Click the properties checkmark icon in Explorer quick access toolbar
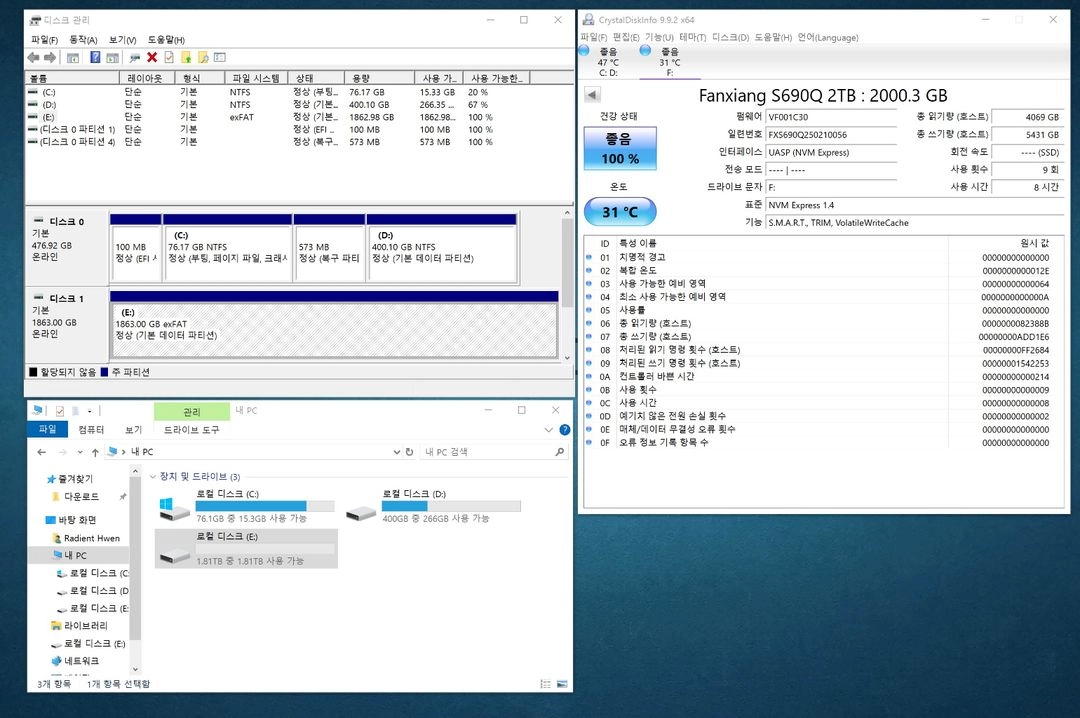 pyautogui.click(x=60, y=411)
